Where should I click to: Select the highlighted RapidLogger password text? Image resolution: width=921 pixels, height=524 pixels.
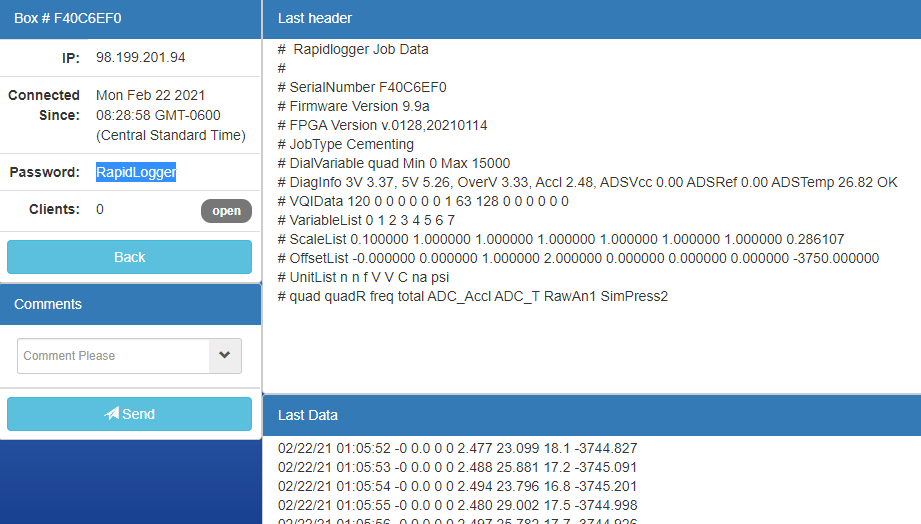(136, 172)
